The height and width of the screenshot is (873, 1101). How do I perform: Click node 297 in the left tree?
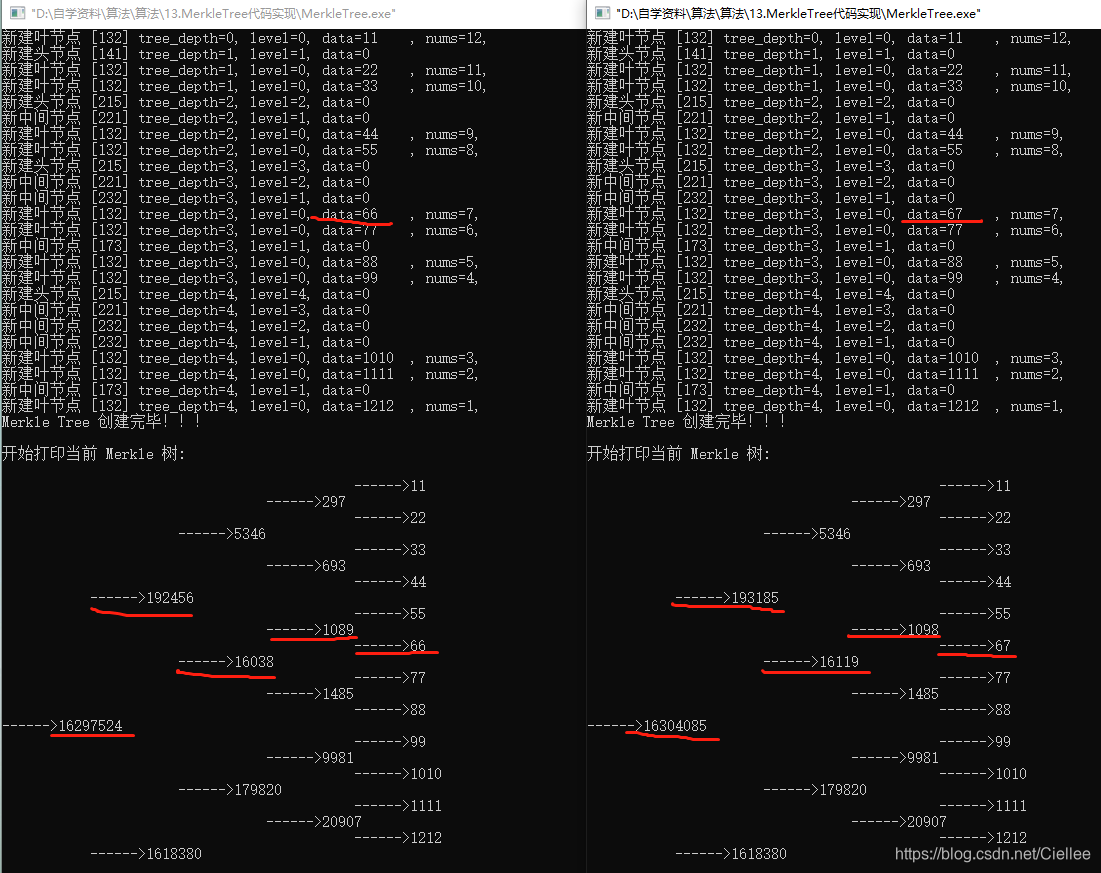coord(334,501)
